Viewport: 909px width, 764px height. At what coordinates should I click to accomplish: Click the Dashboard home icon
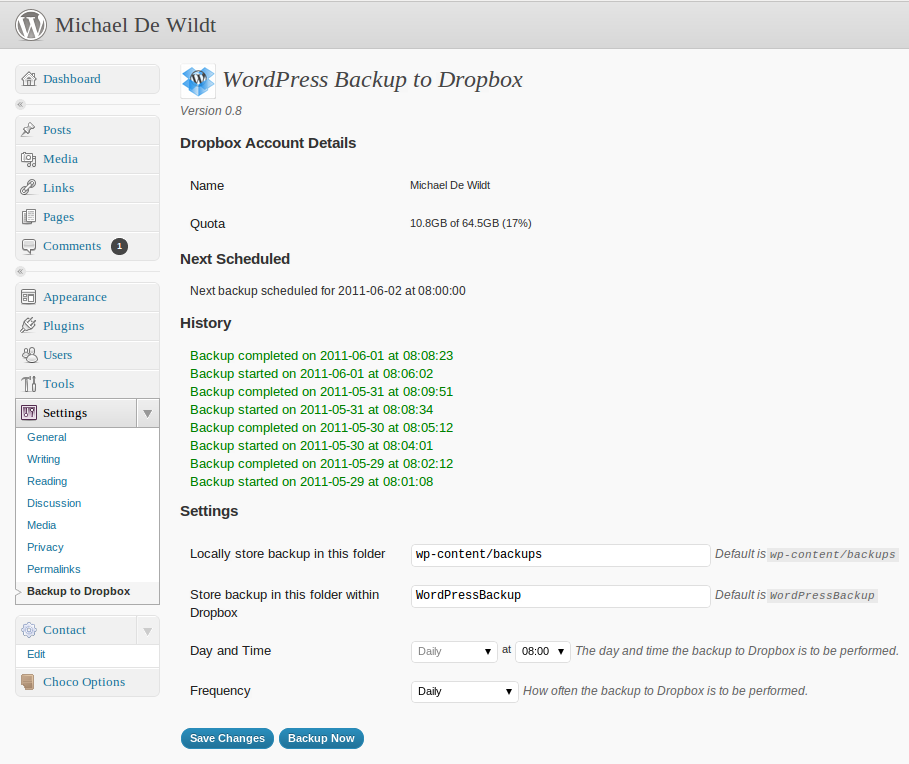[x=28, y=79]
